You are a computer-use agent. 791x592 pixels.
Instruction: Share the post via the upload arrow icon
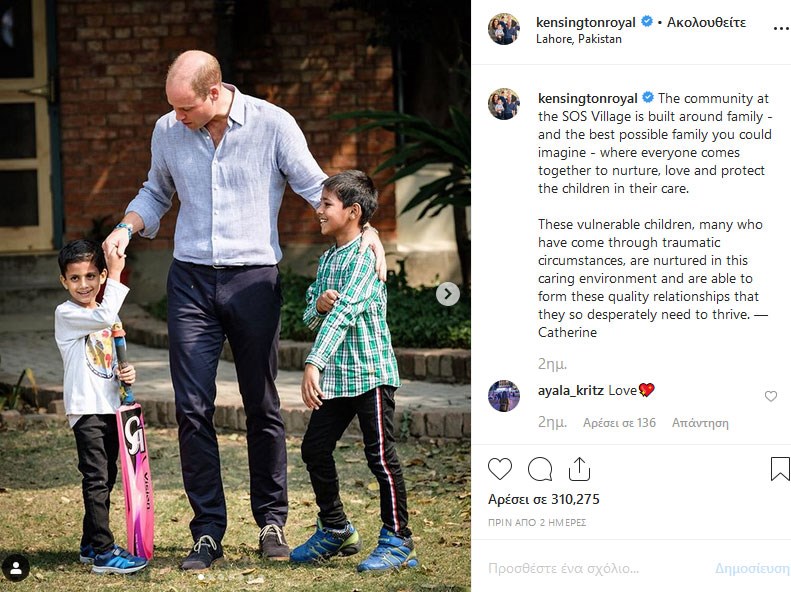tap(579, 468)
